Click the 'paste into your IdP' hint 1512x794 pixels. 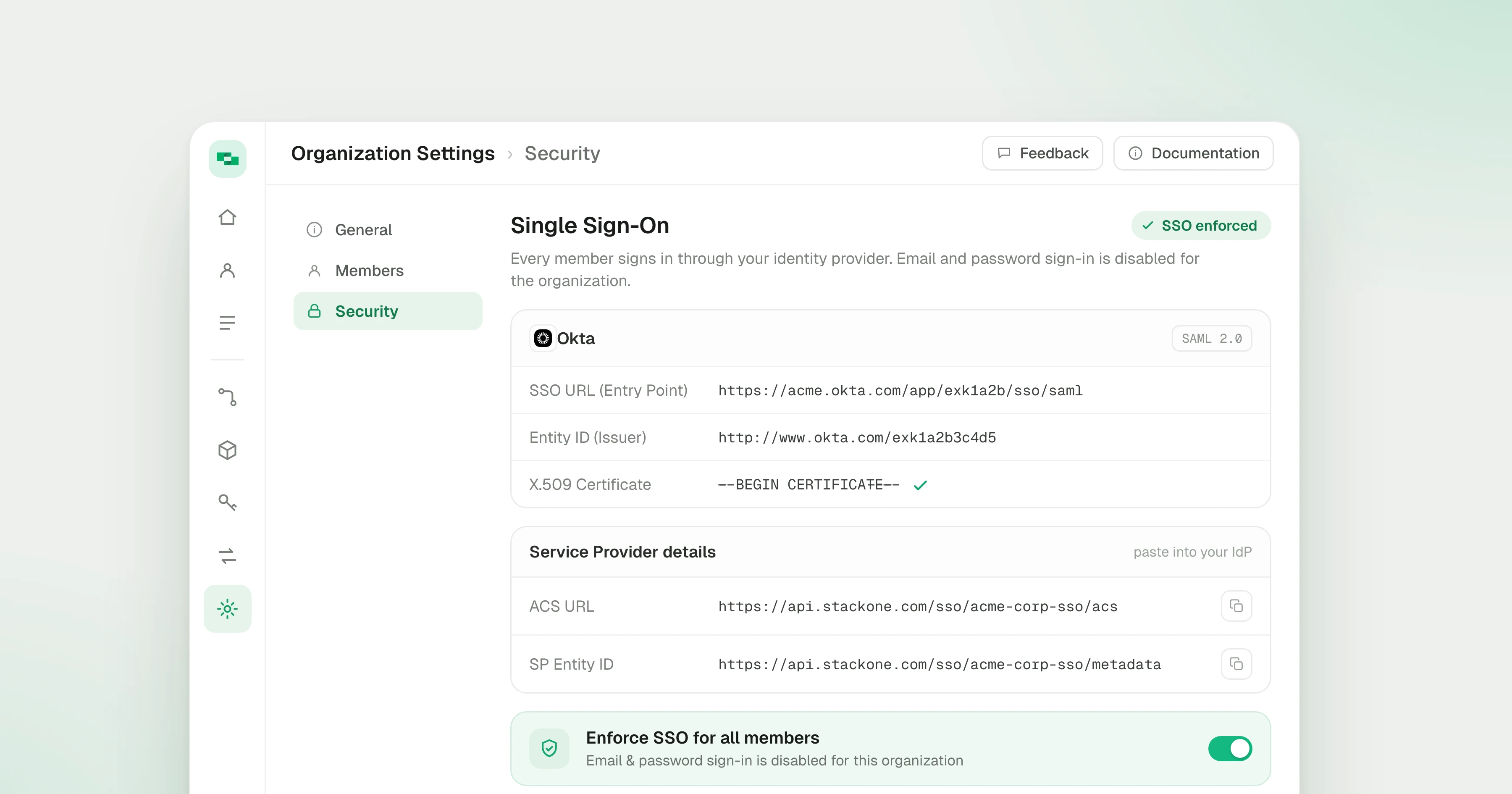pyautogui.click(x=1192, y=552)
